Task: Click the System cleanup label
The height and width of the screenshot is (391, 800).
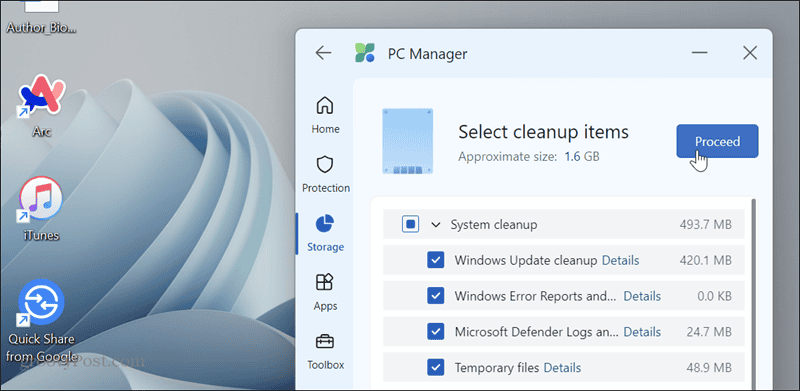Action: tap(493, 225)
